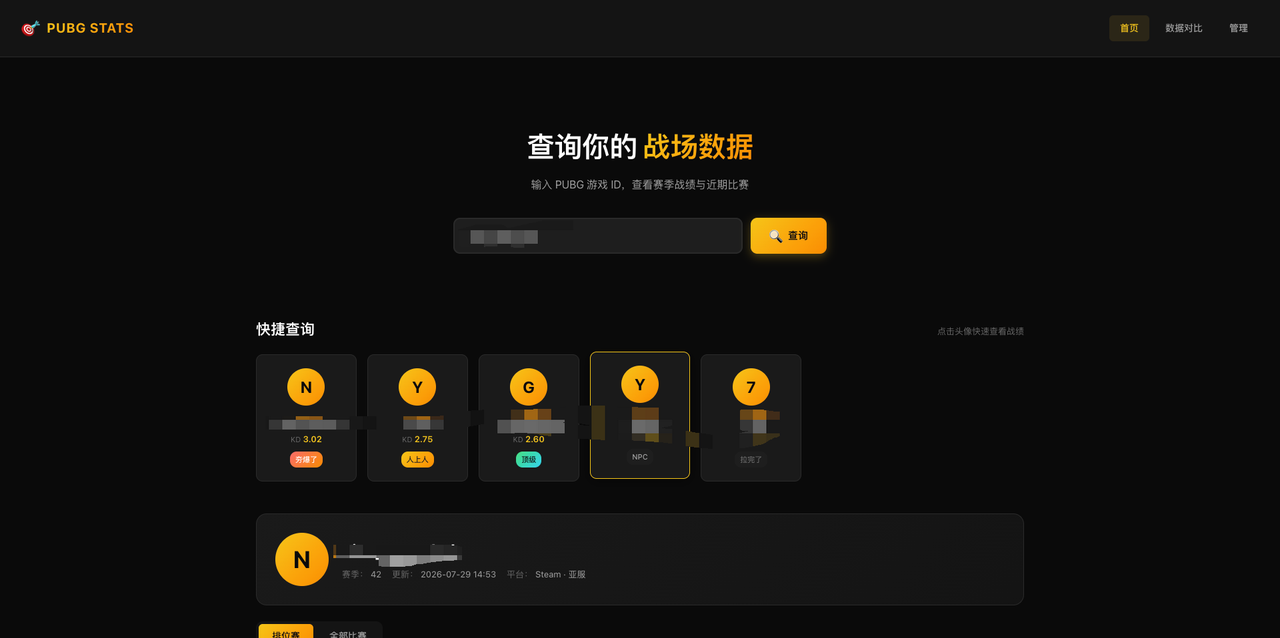The height and width of the screenshot is (638, 1280).
Task: Open the 管理 navigation item
Action: 1239,28
